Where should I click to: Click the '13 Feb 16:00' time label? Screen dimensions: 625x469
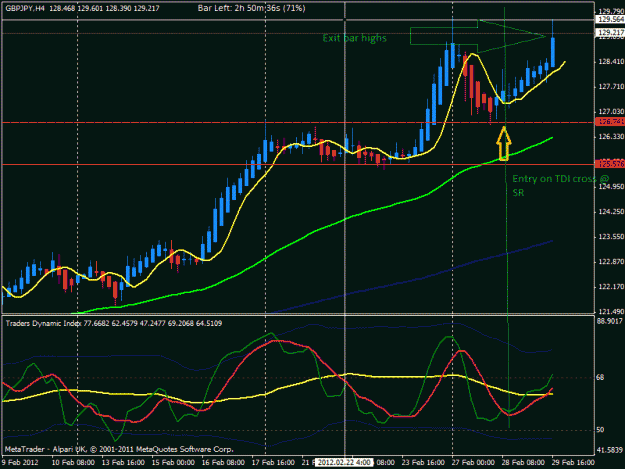coord(123,462)
